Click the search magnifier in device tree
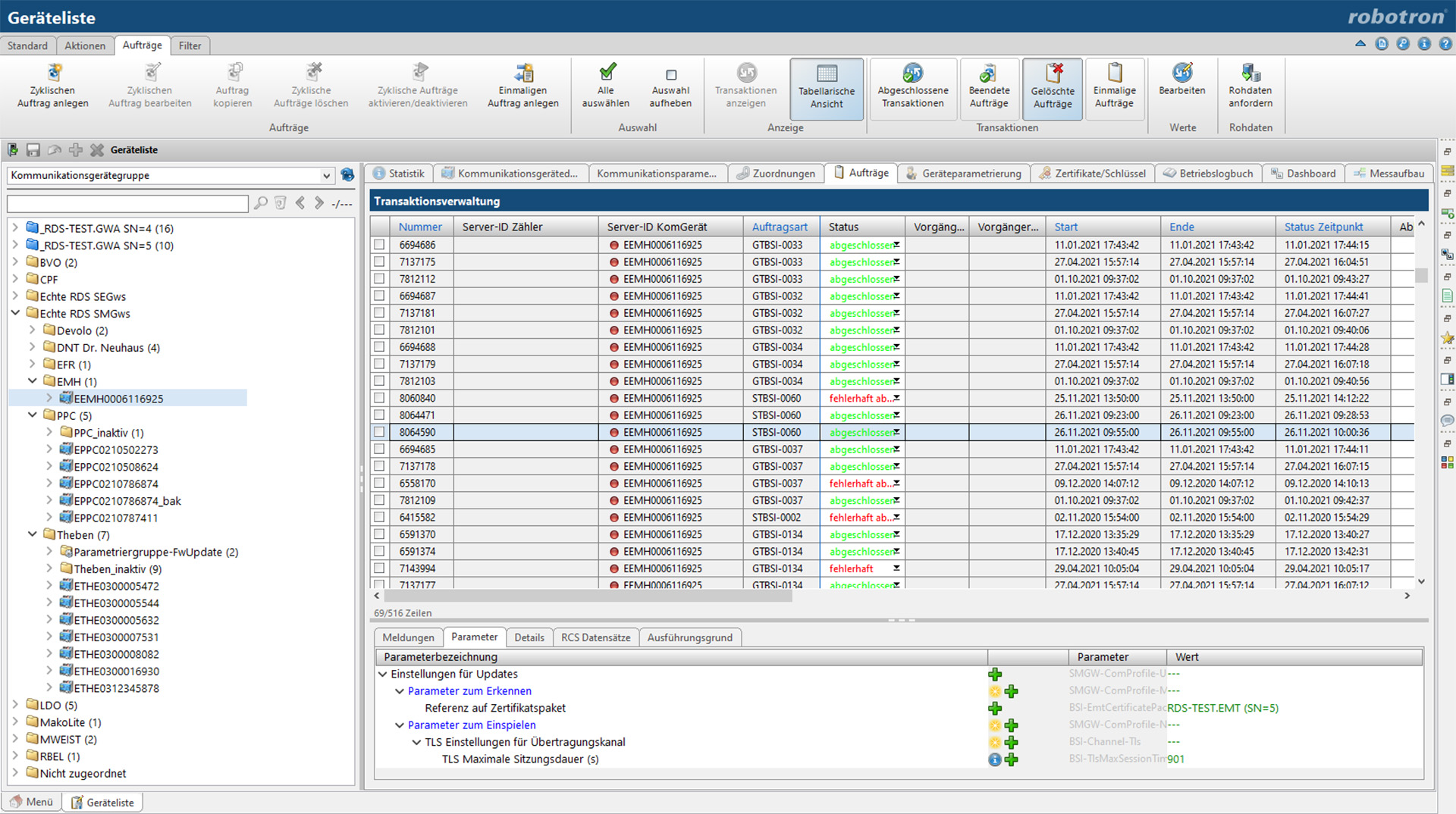Viewport: 1456px width, 814px height. tap(261, 203)
